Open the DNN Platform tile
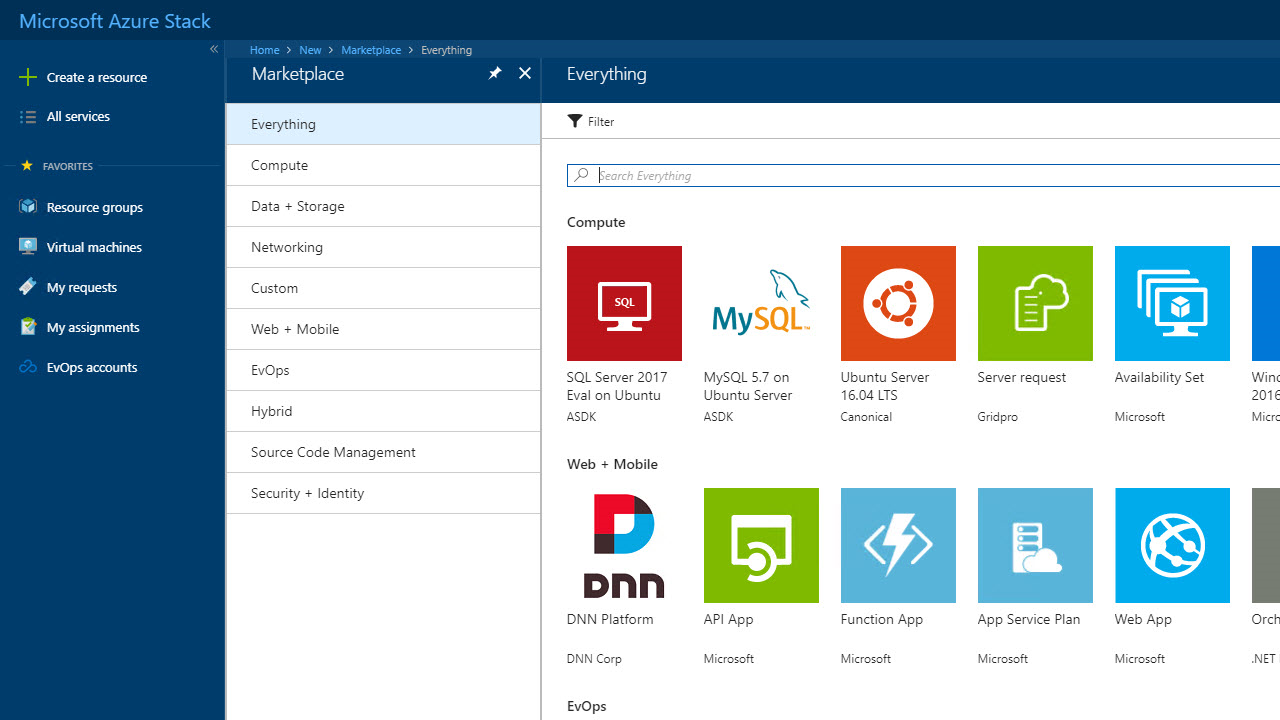 click(x=624, y=545)
